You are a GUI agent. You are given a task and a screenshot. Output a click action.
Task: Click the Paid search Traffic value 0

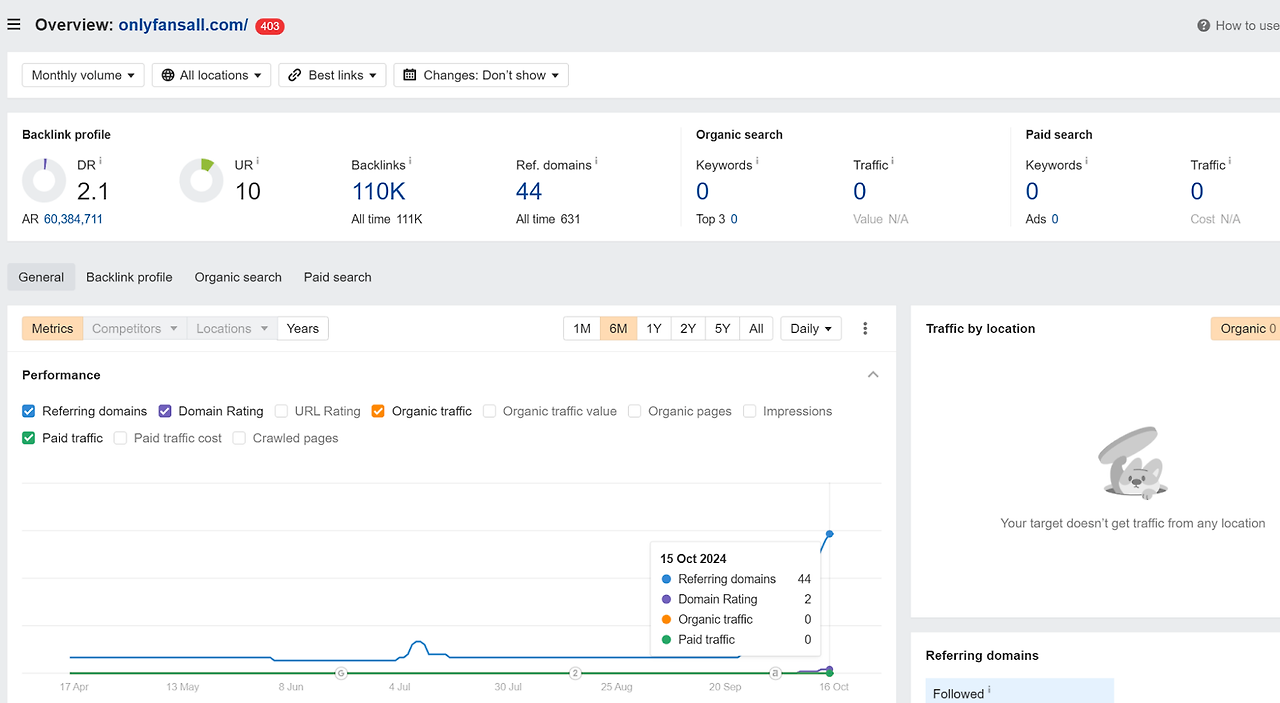[1197, 191]
